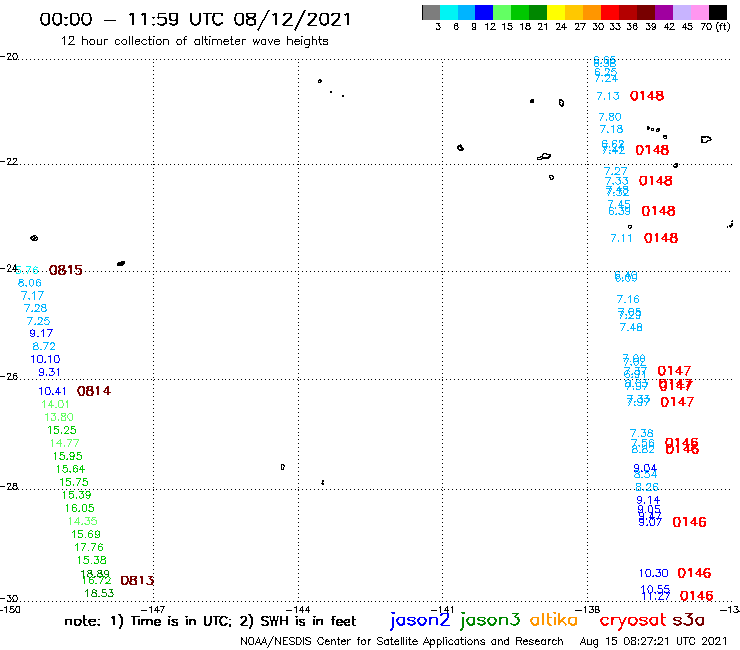Click the '0813' time label
Viewport: 740px width, 650px height.
[137, 580]
